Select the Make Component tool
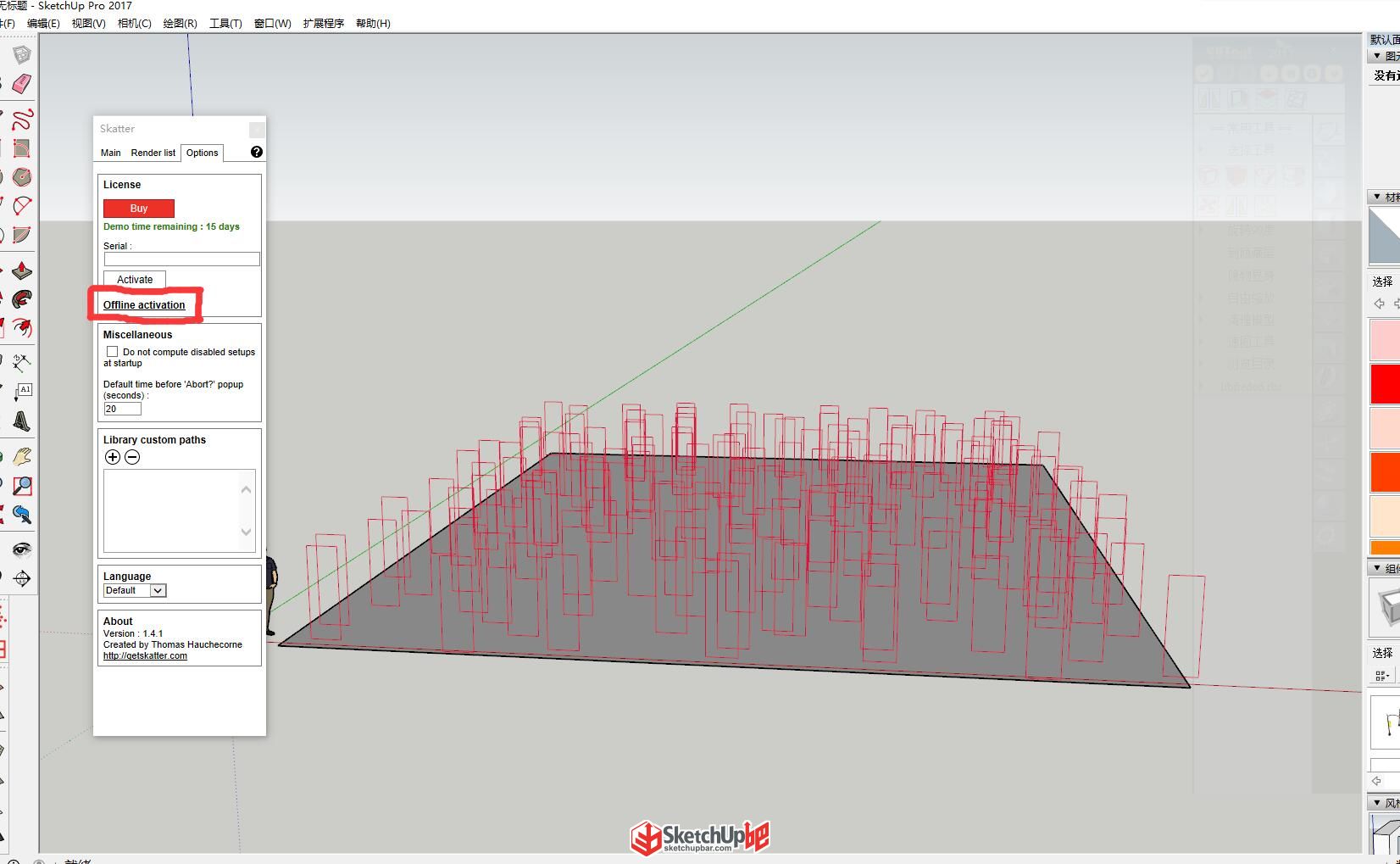The height and width of the screenshot is (864, 1400). point(21,55)
